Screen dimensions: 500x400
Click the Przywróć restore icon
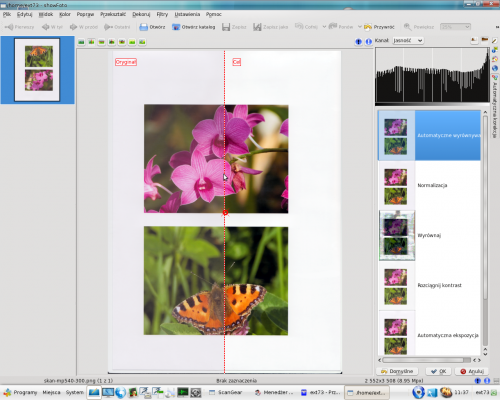point(368,27)
